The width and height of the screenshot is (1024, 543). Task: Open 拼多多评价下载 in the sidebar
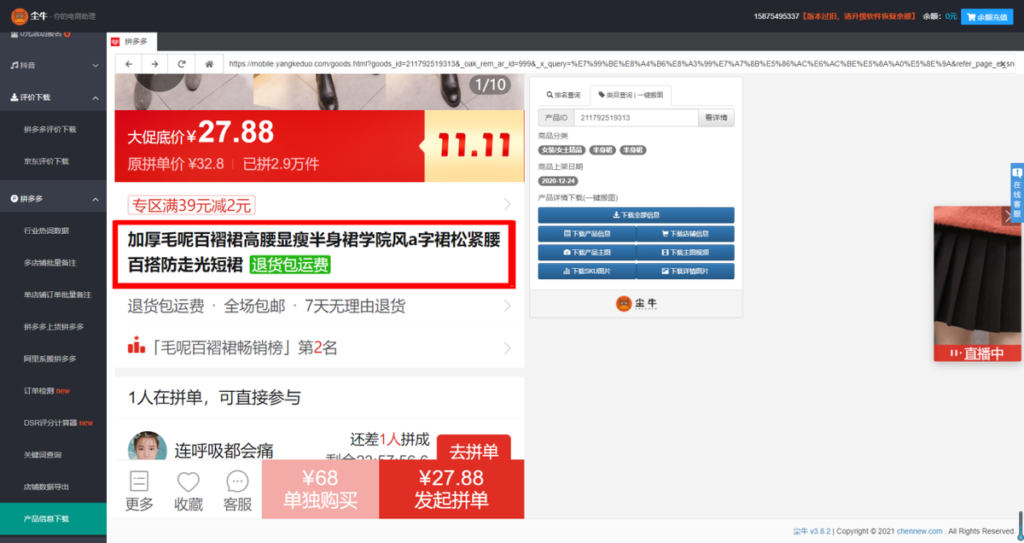point(50,129)
